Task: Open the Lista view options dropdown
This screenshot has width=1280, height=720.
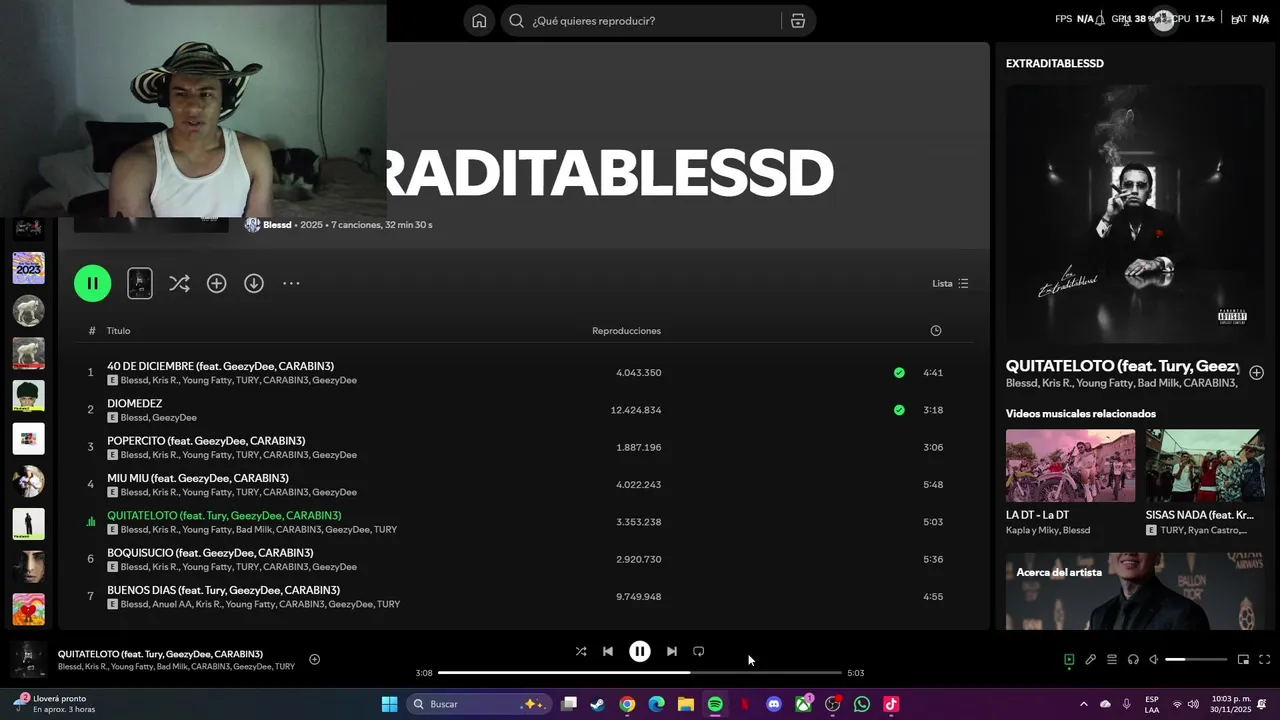Action: pyautogui.click(x=950, y=283)
